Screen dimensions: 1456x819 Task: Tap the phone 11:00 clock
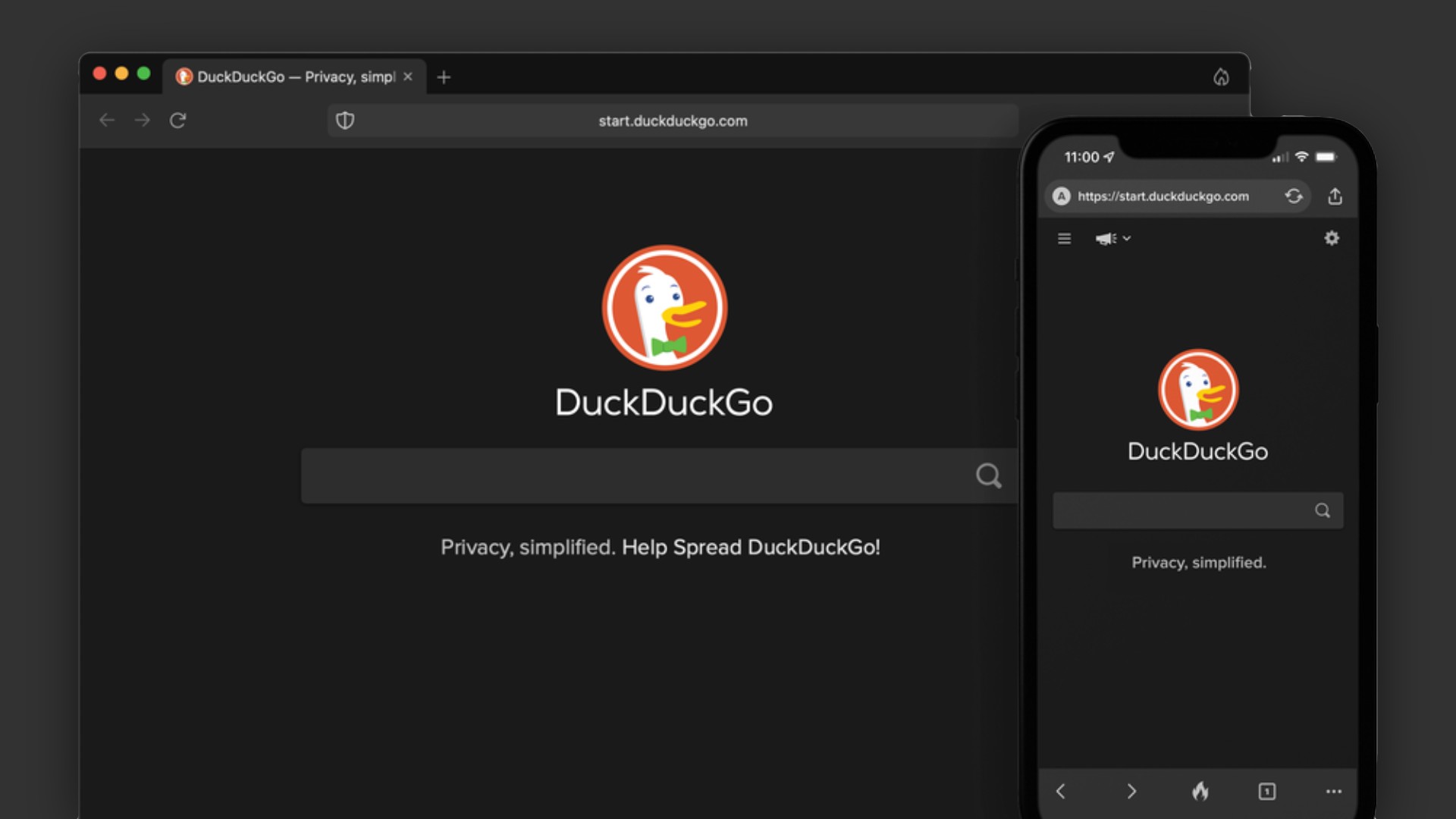(x=1081, y=157)
